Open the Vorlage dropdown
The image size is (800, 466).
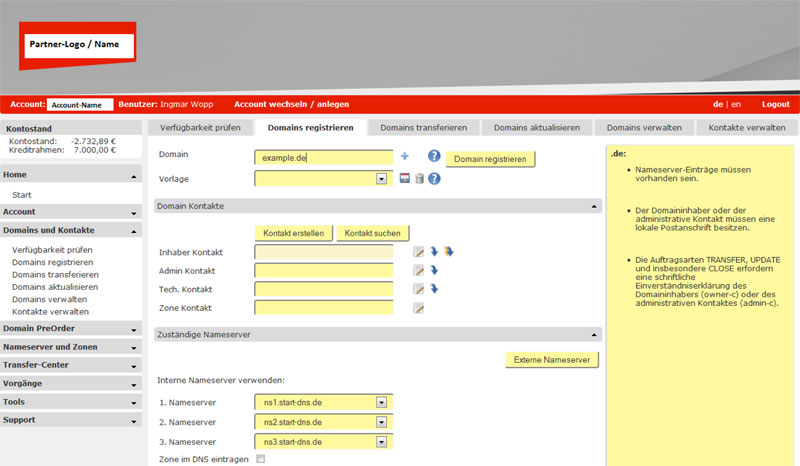[381, 179]
